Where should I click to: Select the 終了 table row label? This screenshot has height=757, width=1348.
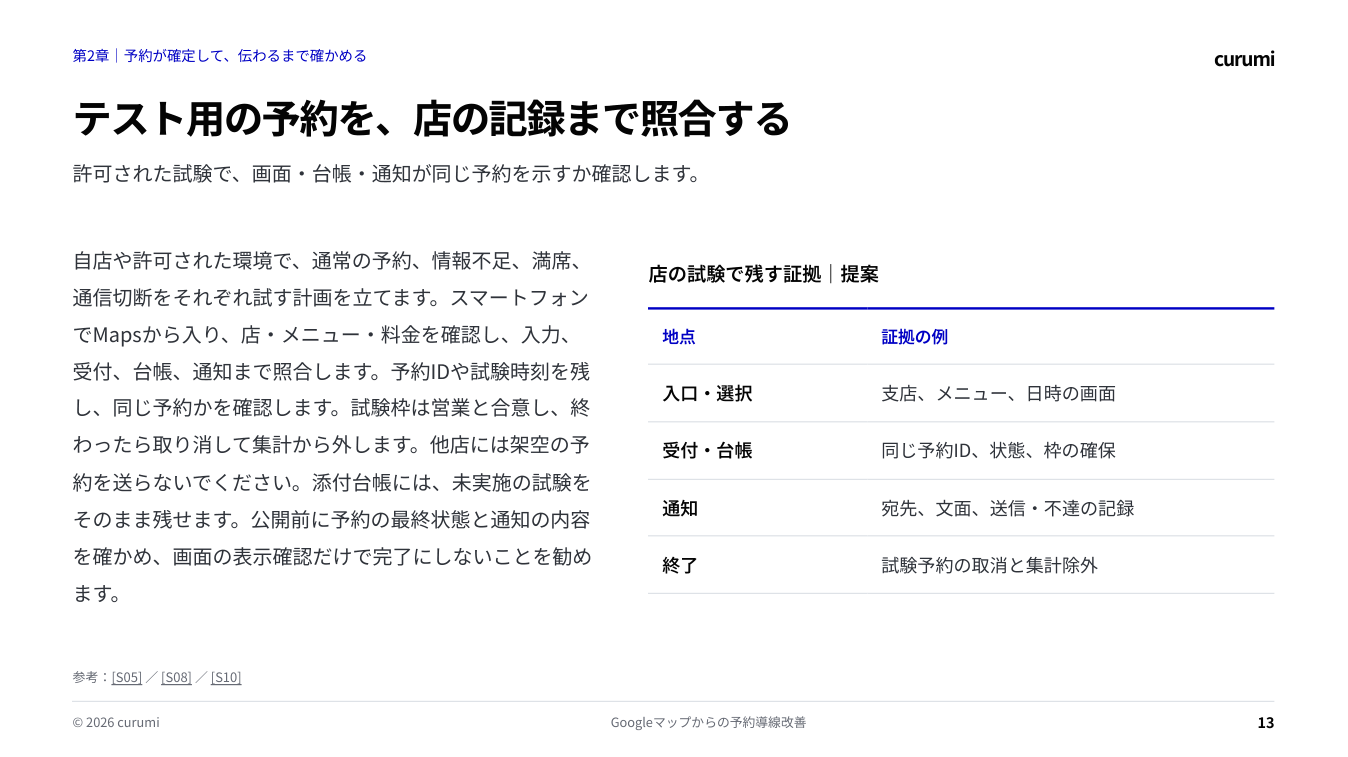680,565
